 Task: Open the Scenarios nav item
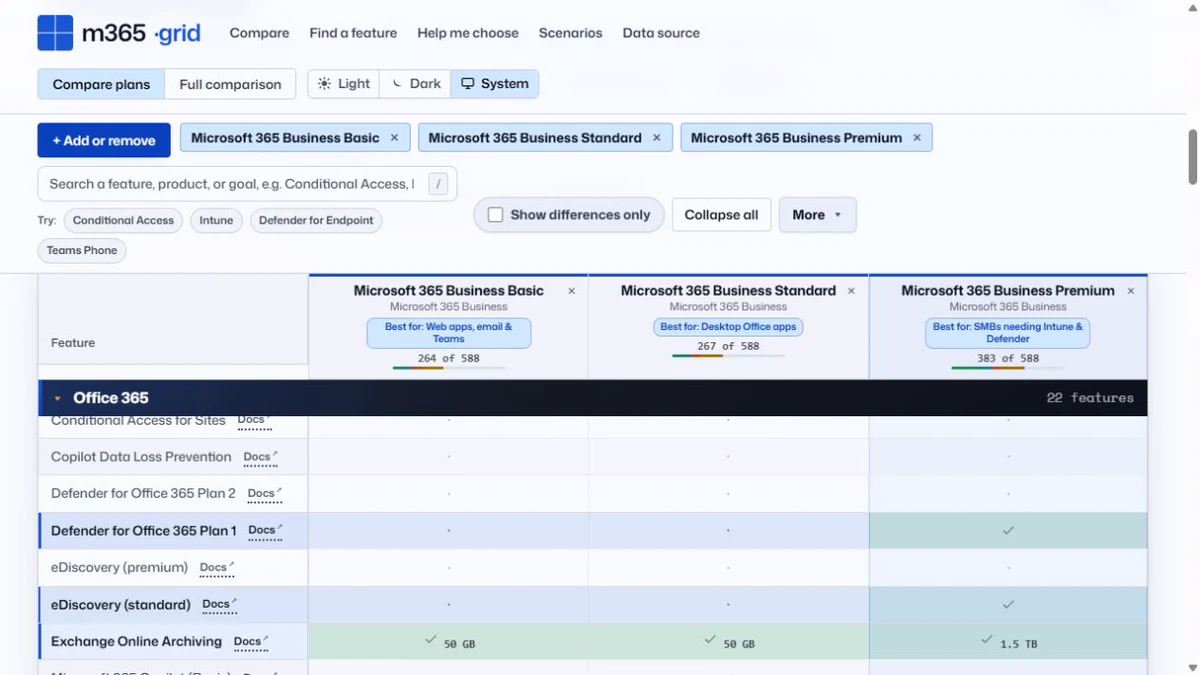pos(570,33)
